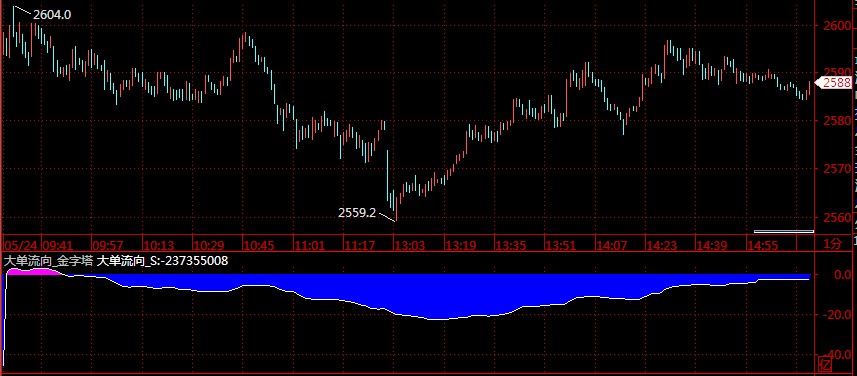The width and height of the screenshot is (857, 376).
Task: Click the 13:03 time label
Action: 410,244
